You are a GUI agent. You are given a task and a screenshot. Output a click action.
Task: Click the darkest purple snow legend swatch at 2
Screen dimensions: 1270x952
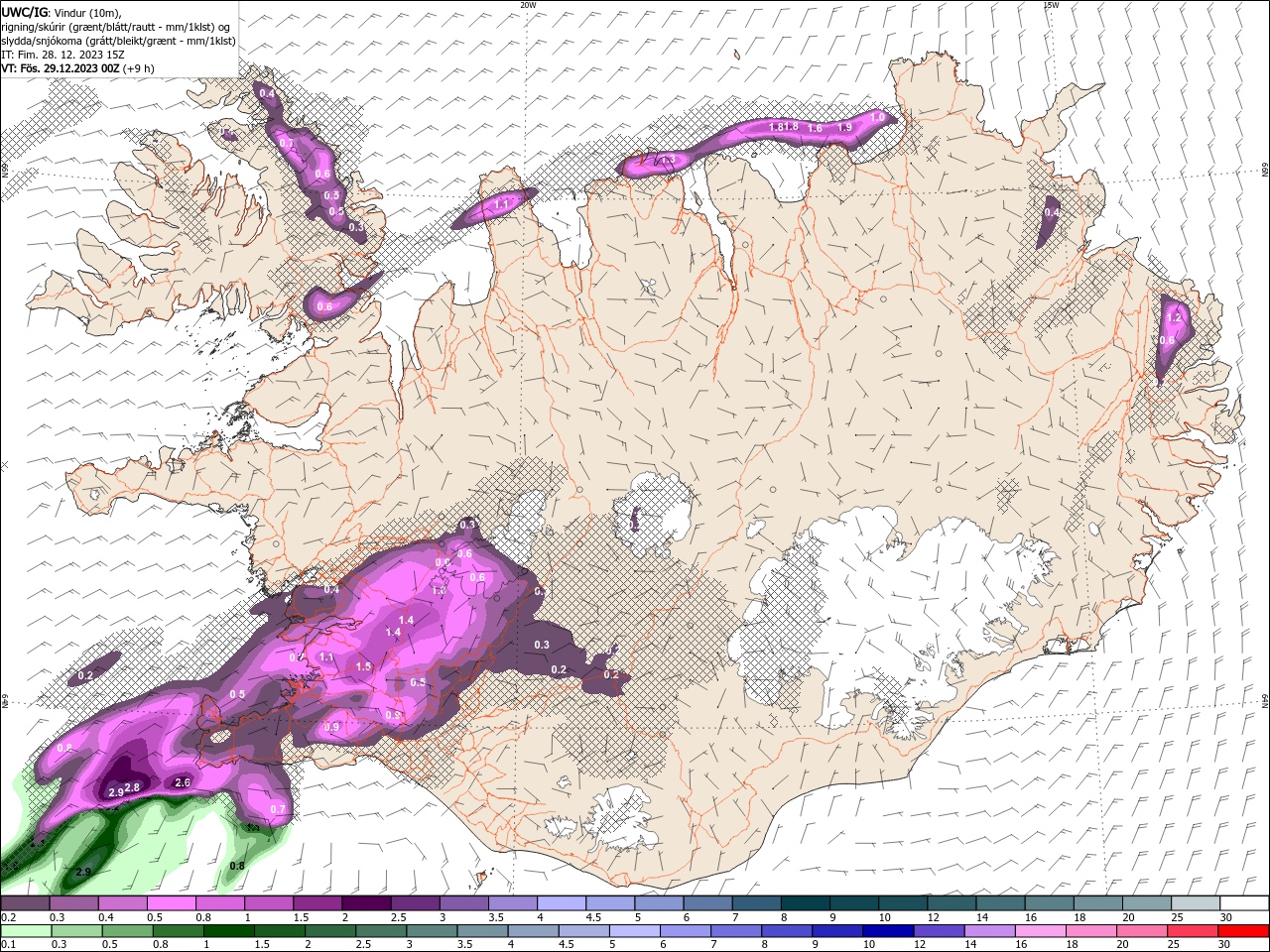pyautogui.click(x=365, y=903)
